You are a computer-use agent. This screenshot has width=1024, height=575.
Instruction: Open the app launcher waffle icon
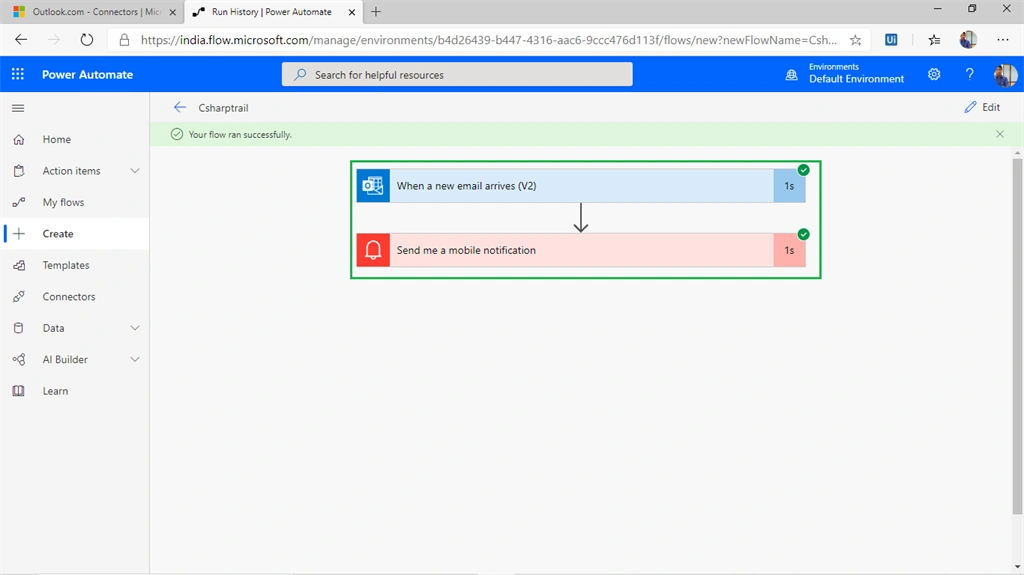[x=18, y=74]
